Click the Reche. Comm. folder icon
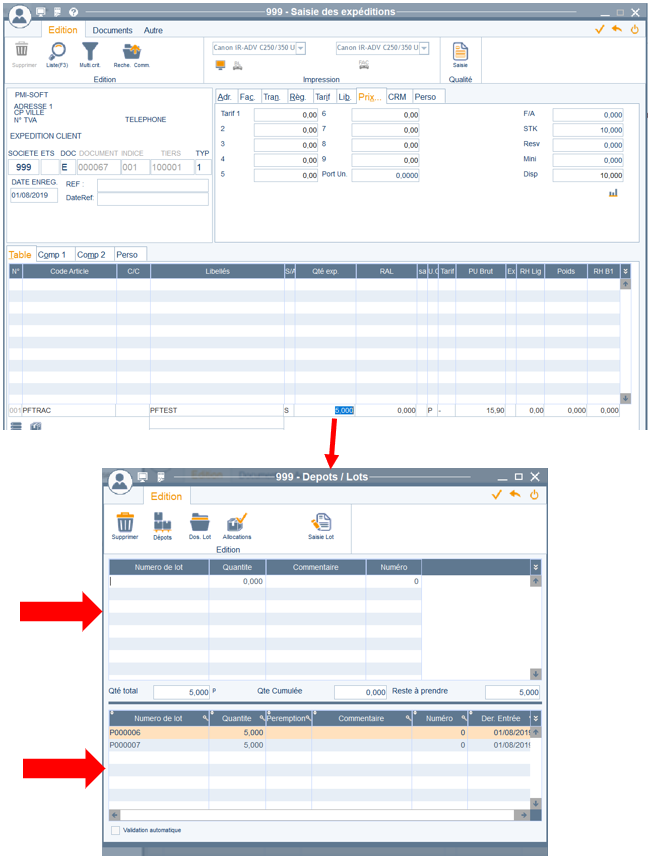Viewport: 652px width, 863px height. tap(132, 51)
